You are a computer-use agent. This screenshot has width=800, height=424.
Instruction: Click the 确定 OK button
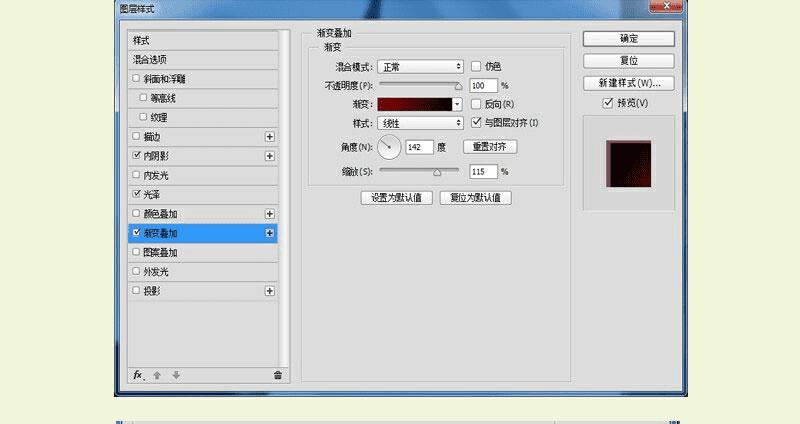click(x=629, y=39)
